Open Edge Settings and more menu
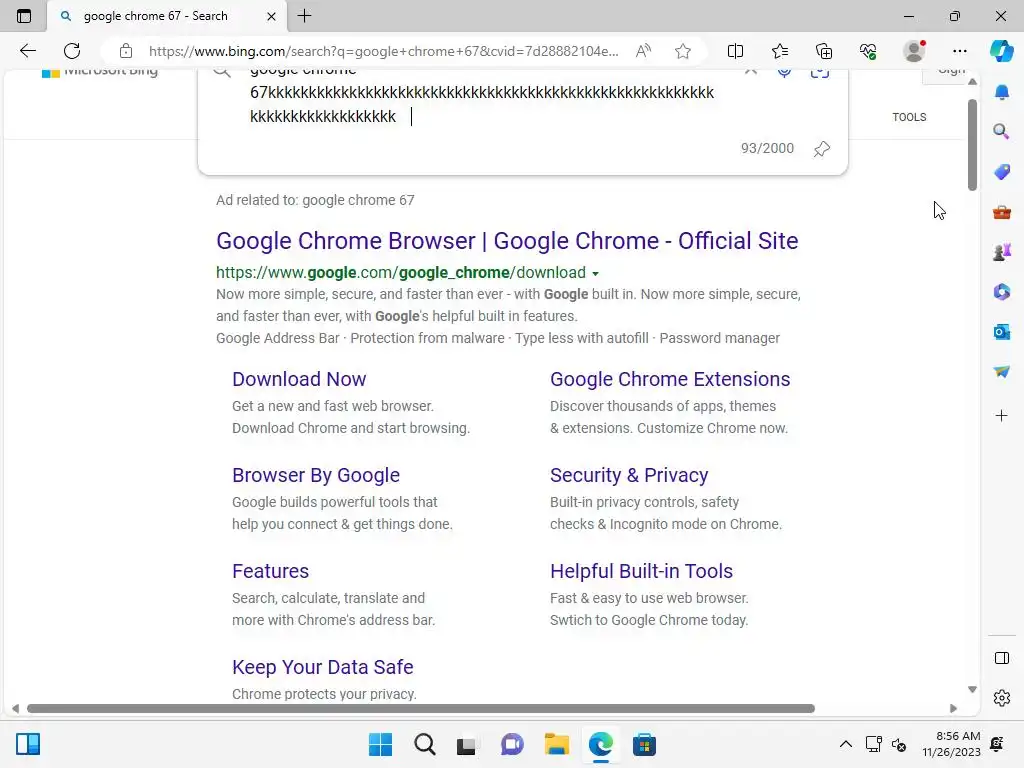 click(959, 51)
